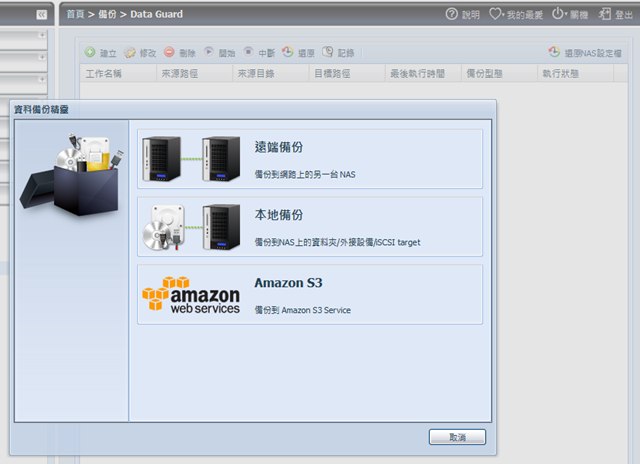Sort by the 執行狀態 column header
Viewport: 640px width, 464px height.
point(576,73)
